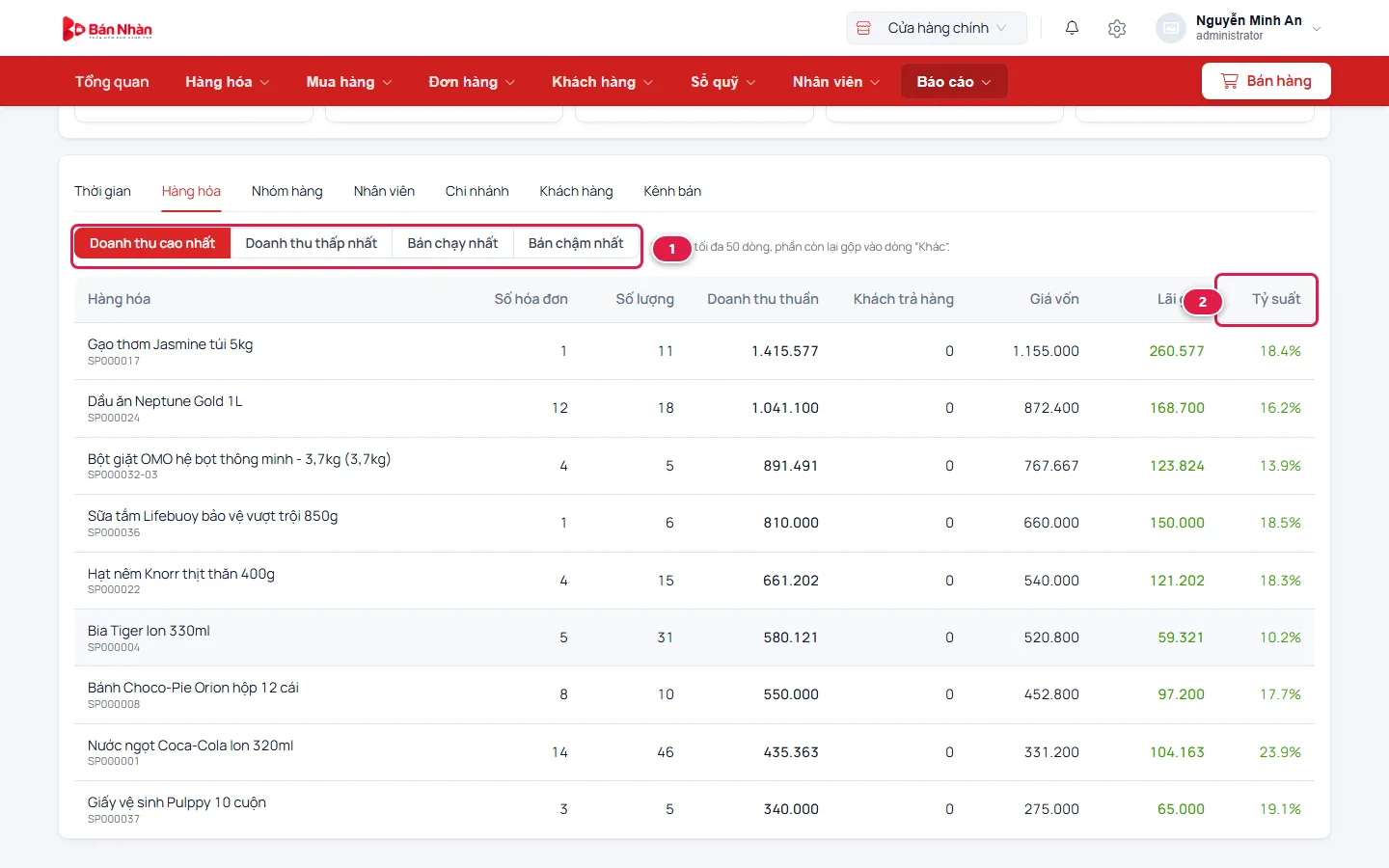Expand the Mua hàng menu
This screenshot has width=1389, height=868.
(x=349, y=82)
